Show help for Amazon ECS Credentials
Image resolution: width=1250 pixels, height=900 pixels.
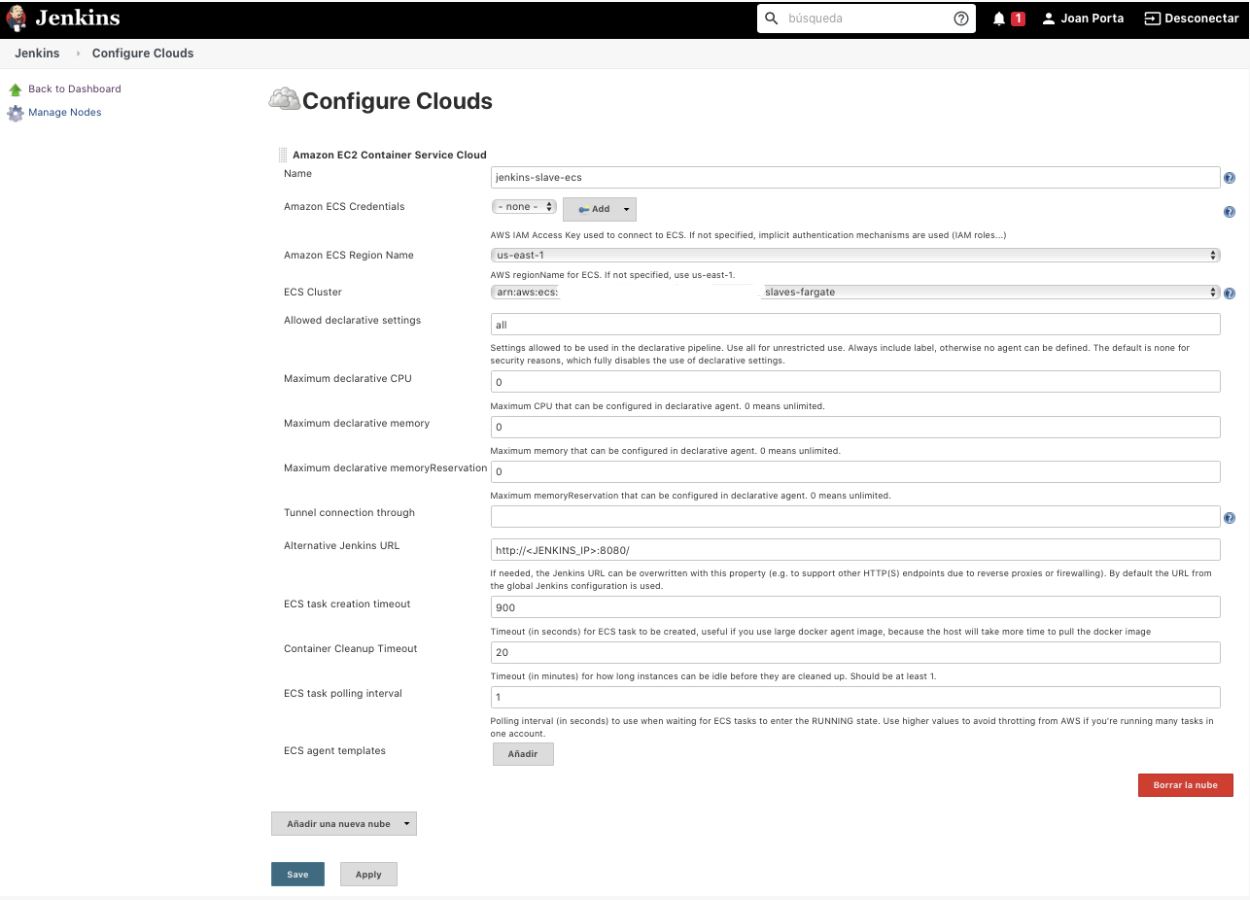click(1229, 212)
